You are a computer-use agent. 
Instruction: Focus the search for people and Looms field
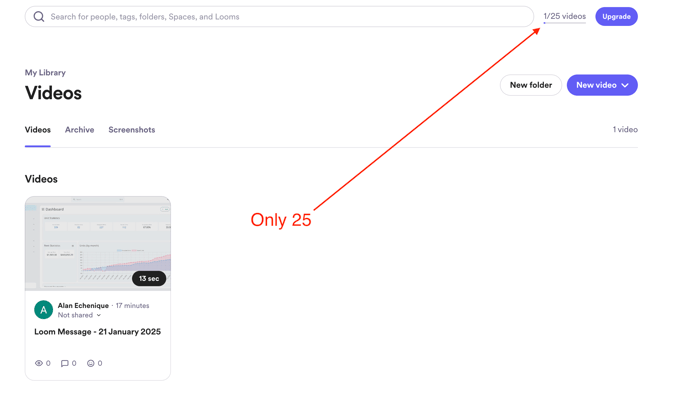coord(279,17)
